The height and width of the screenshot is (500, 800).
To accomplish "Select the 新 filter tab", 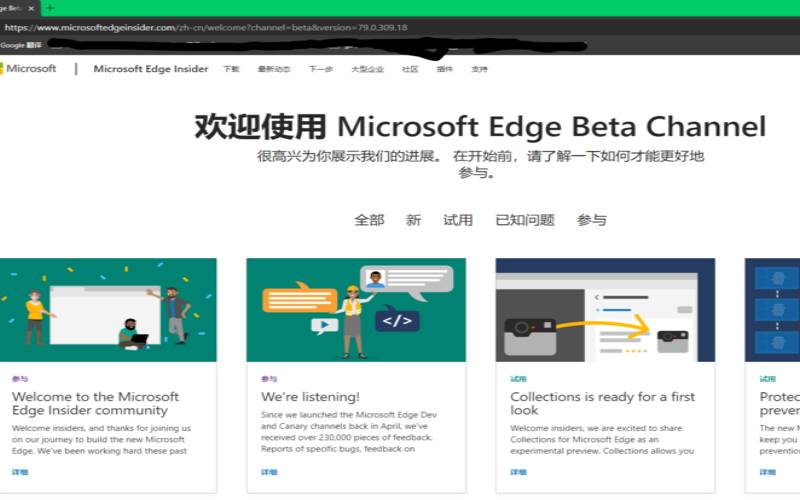I will [x=413, y=220].
